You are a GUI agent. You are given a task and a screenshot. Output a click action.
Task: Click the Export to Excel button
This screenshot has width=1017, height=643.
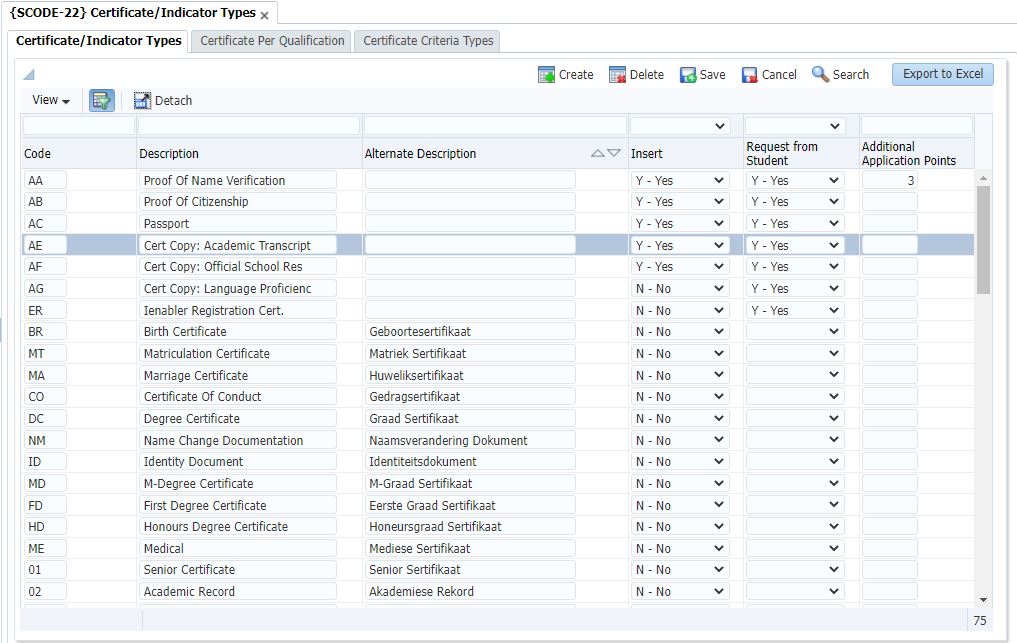coord(942,74)
